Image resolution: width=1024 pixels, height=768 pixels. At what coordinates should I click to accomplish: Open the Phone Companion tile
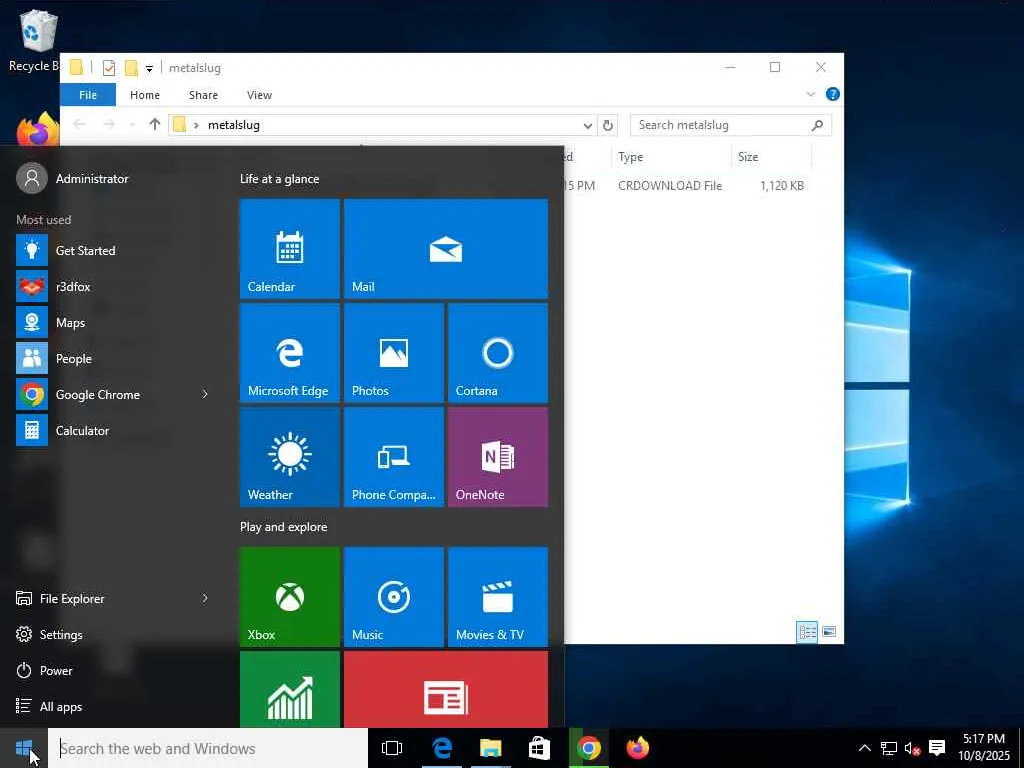394,456
